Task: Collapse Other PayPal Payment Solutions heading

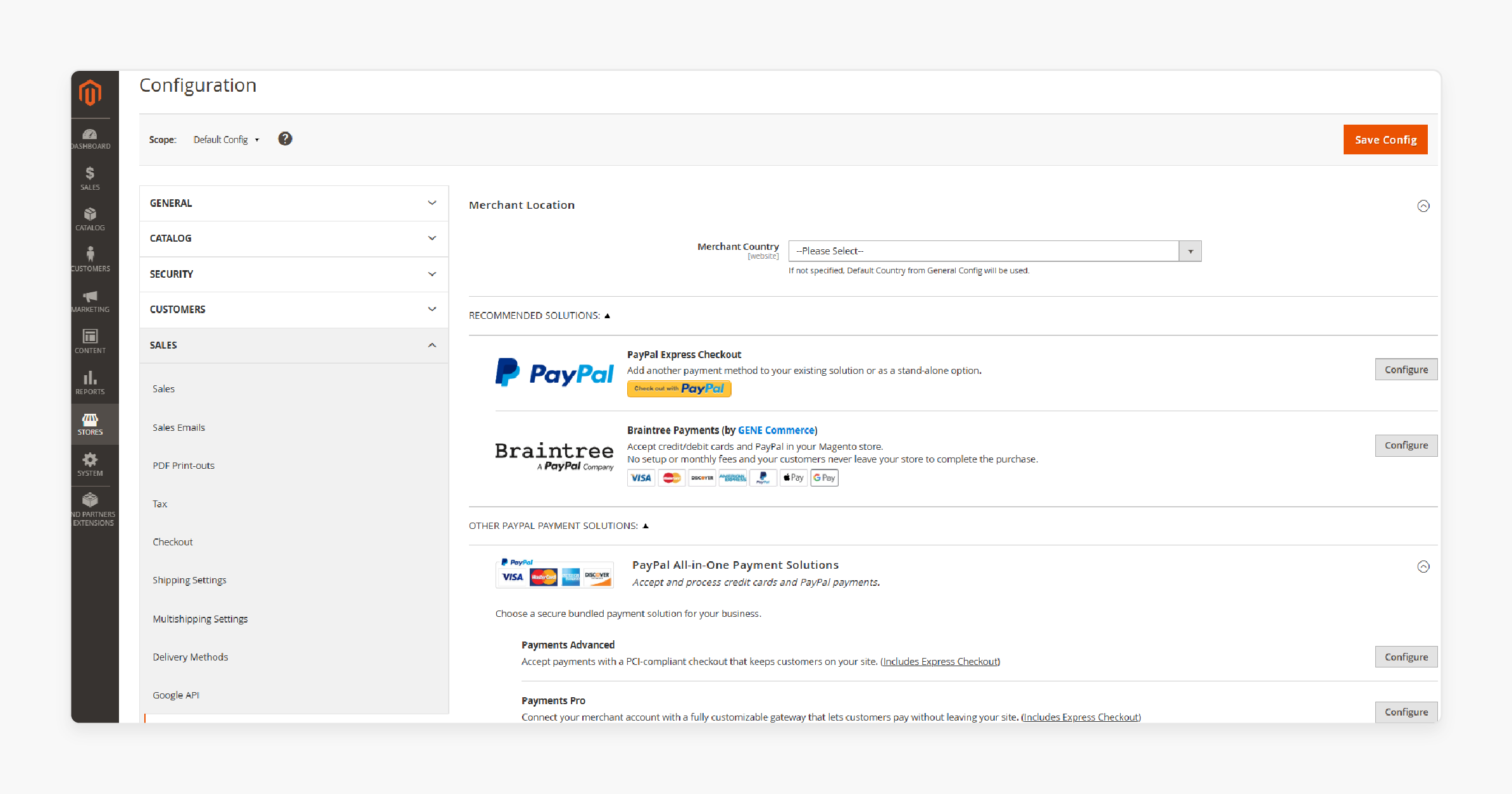Action: pos(558,526)
